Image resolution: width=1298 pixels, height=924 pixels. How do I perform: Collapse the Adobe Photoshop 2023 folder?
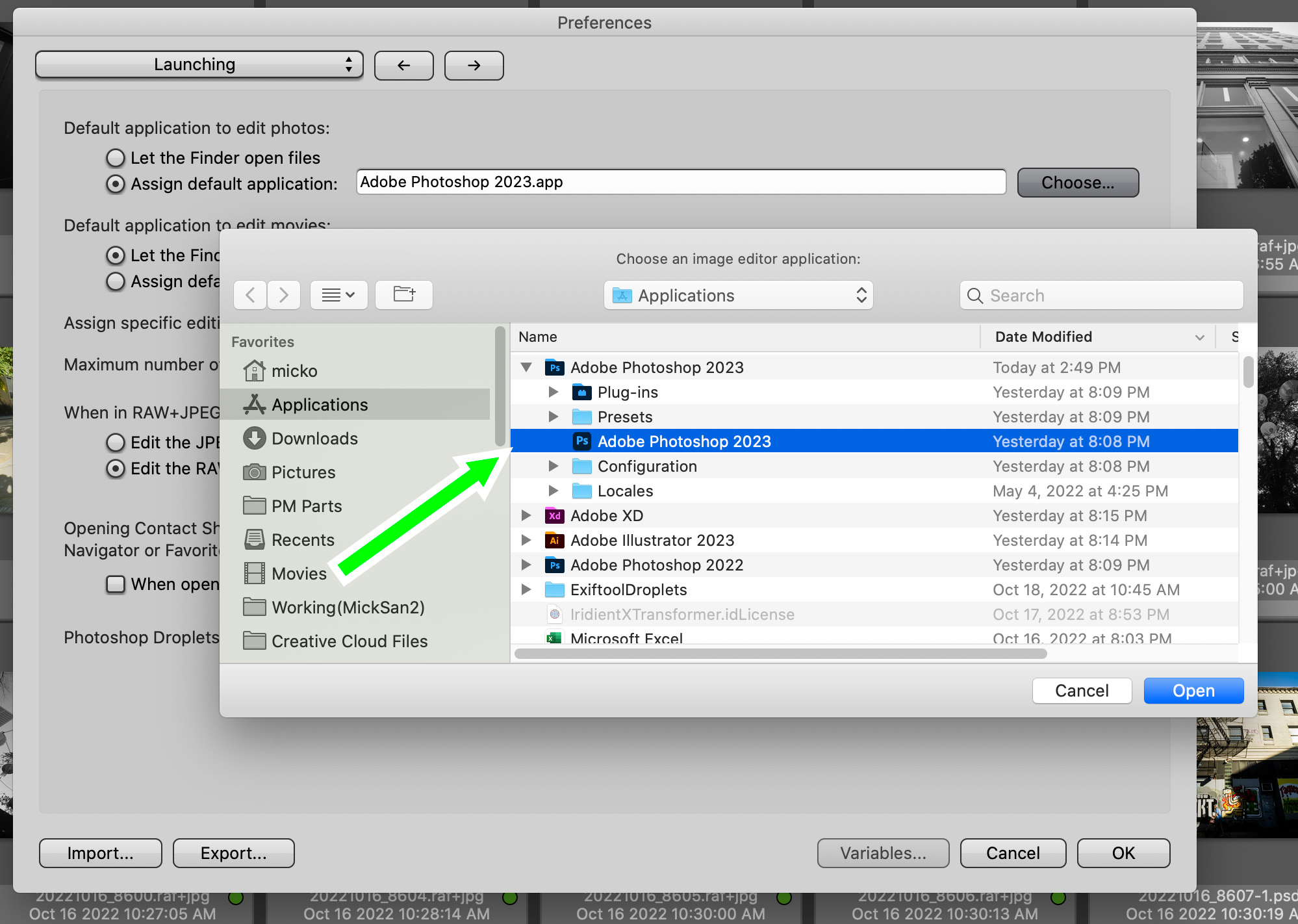(x=527, y=368)
